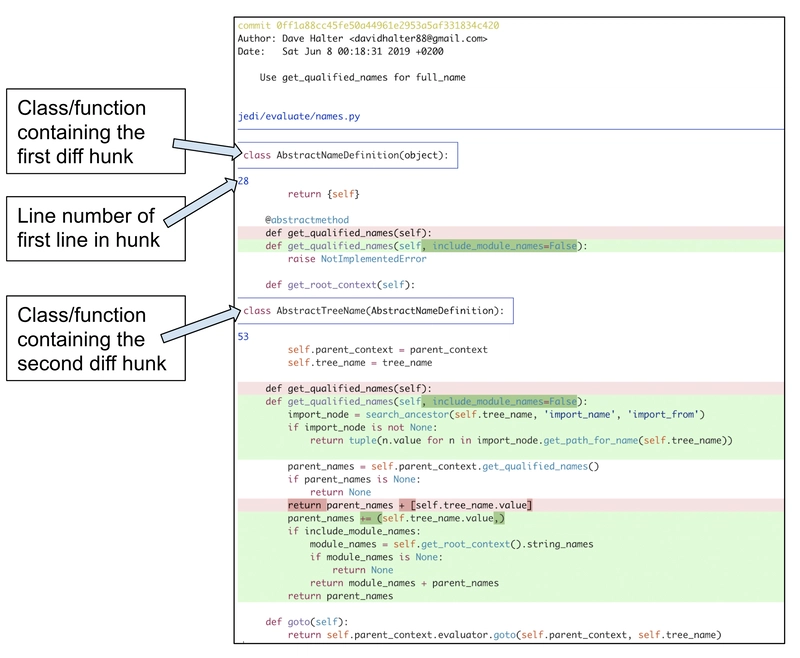Click the "raise NotImplementedError" line
Image resolution: width=800 pixels, height=658 pixels.
(356, 259)
